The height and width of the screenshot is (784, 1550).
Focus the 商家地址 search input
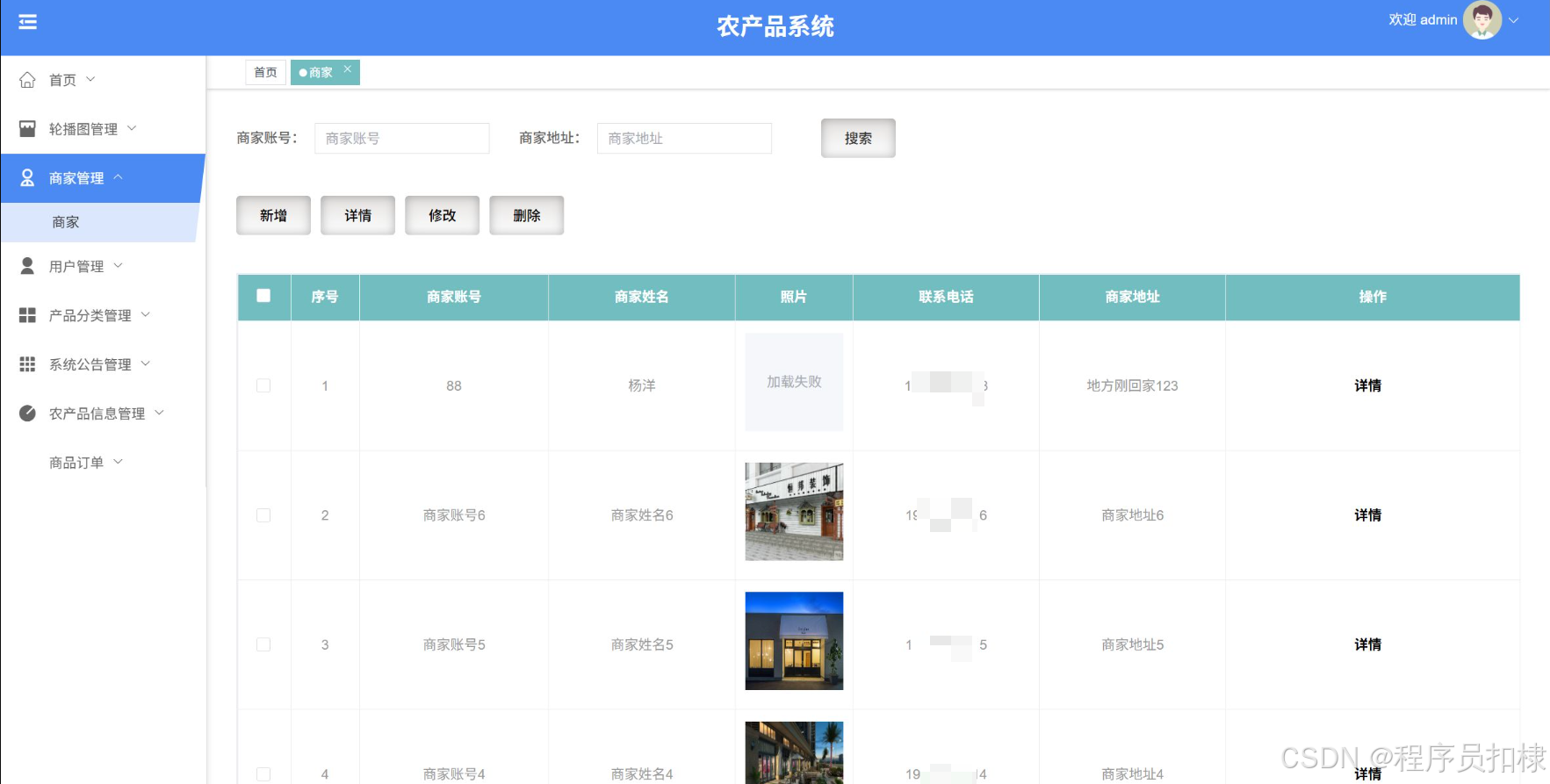click(684, 138)
